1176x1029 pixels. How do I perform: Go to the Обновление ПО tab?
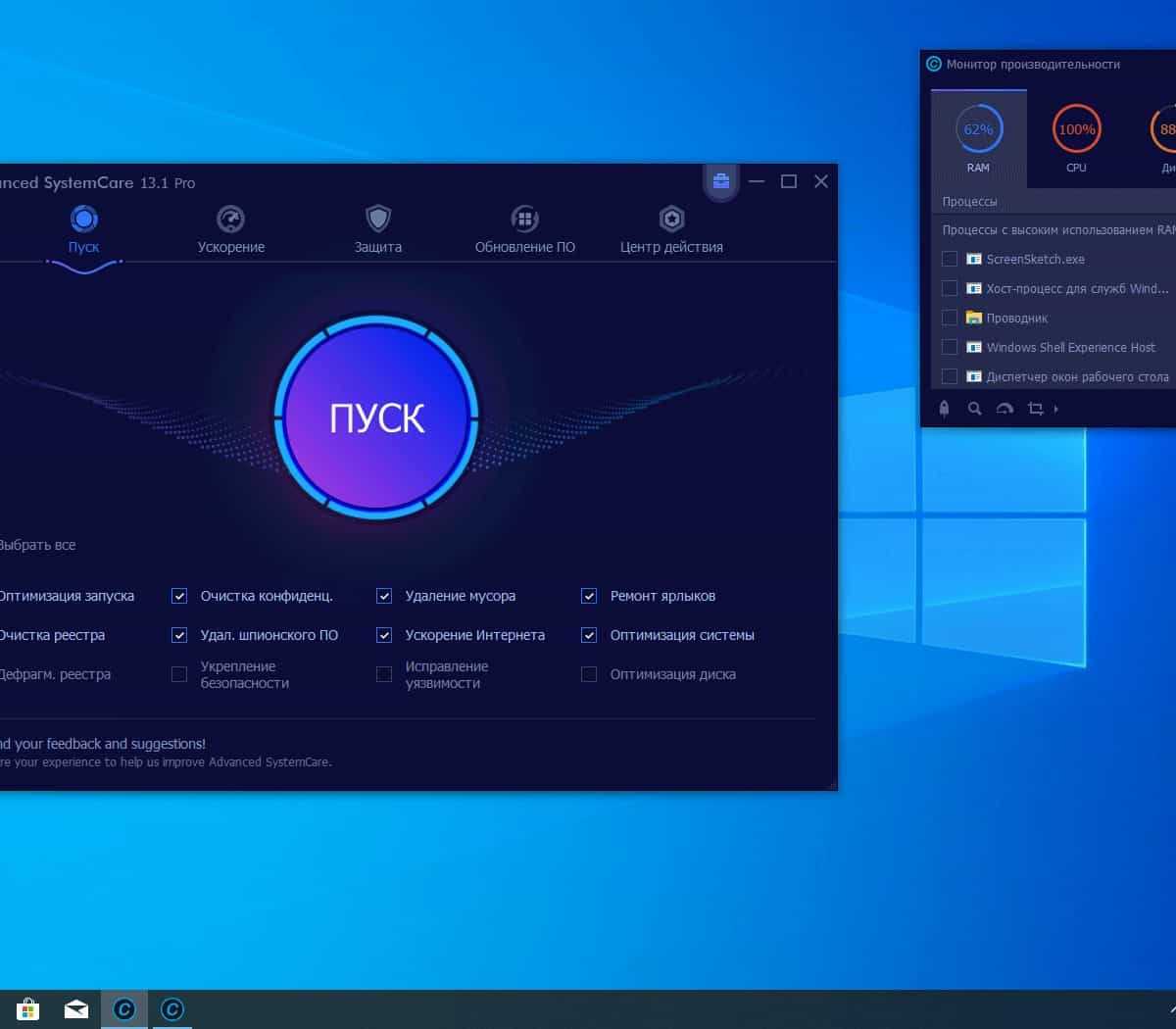[525, 229]
